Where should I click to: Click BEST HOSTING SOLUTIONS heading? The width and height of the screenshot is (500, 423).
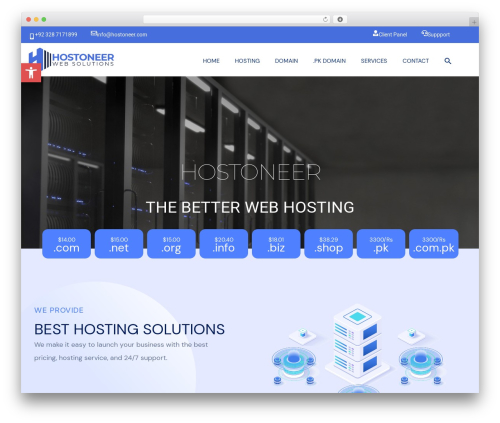point(129,329)
